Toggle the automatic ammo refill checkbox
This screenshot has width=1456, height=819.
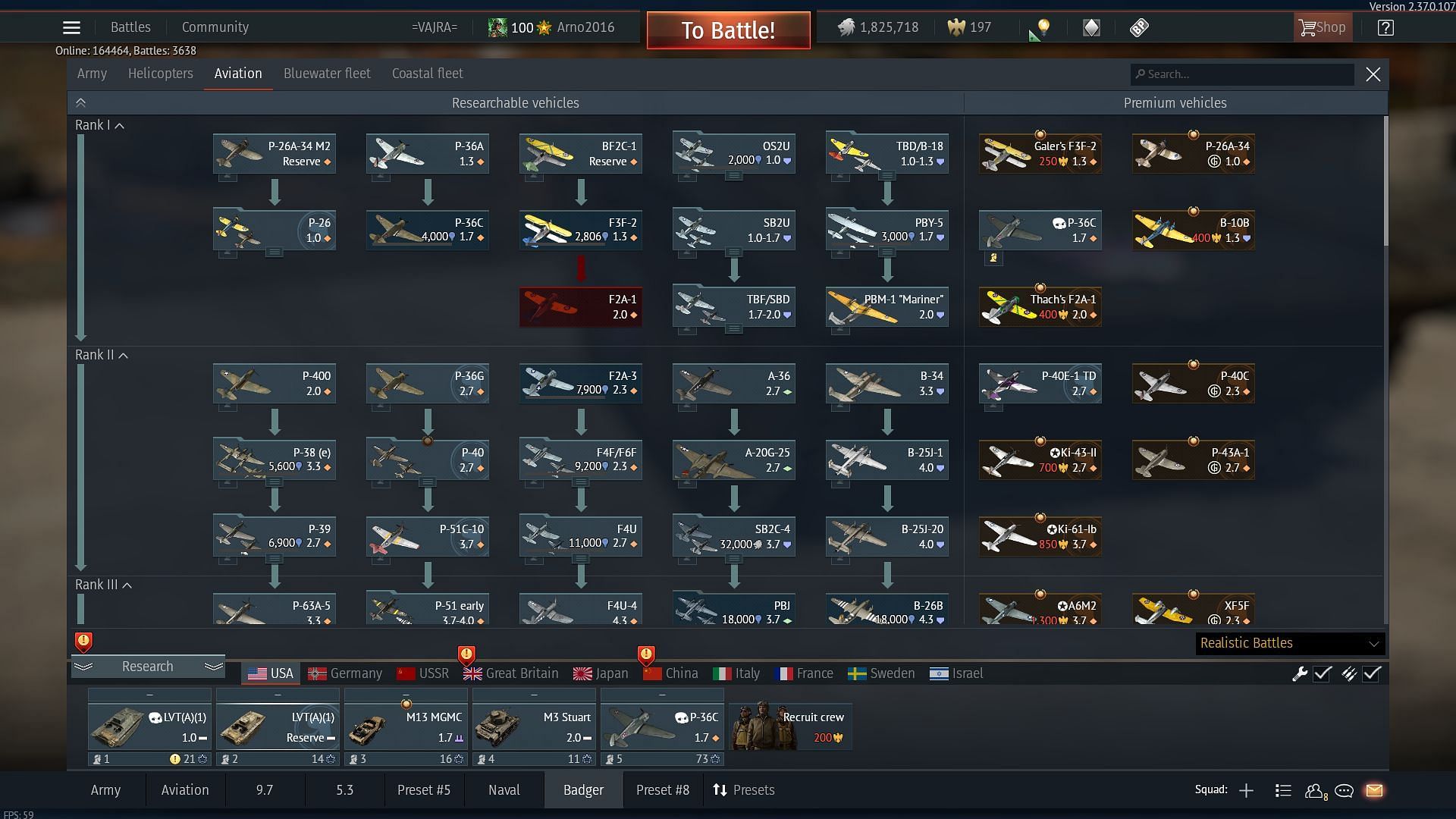coord(1371,673)
